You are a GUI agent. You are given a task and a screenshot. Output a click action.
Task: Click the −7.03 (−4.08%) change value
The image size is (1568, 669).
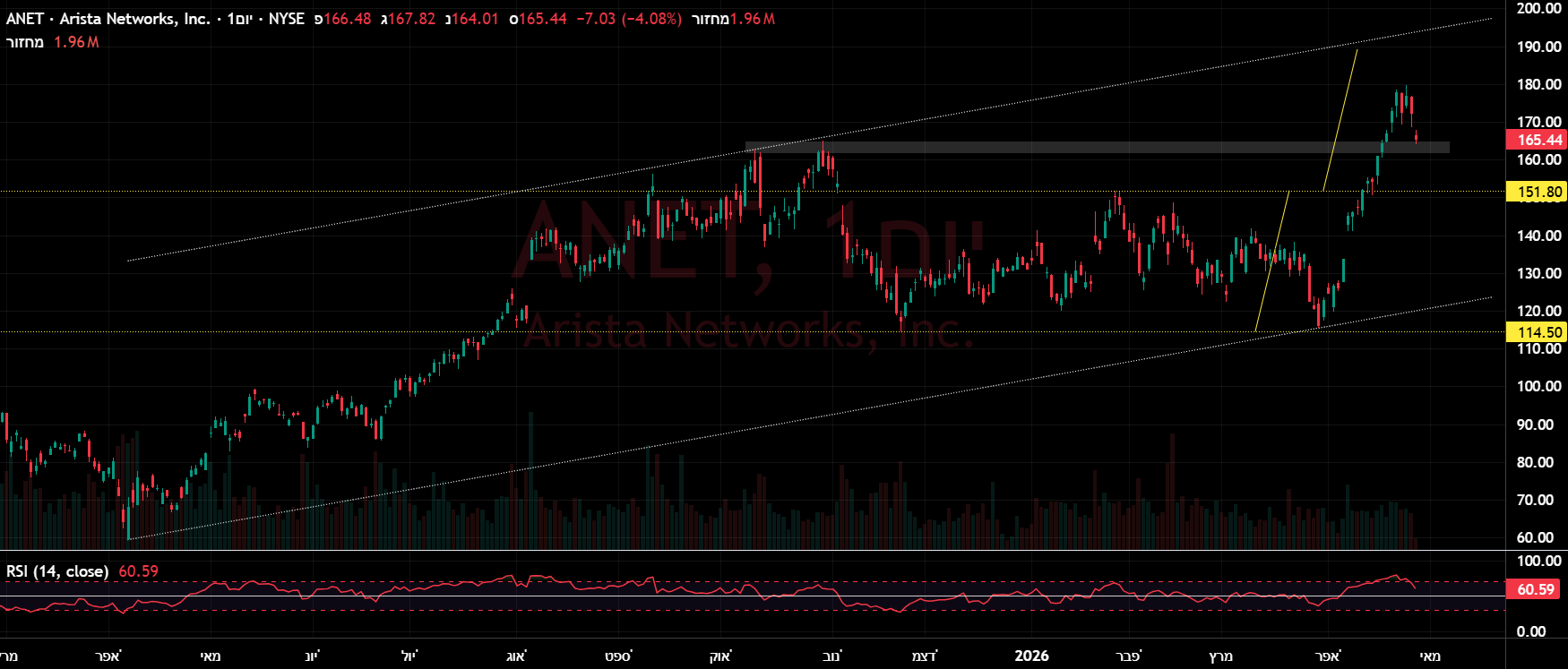tap(628, 19)
